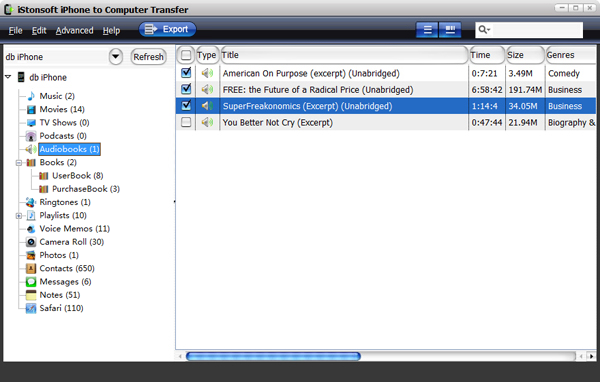Click the '0:47:44' time cell
Viewport: 600px width, 382px height.
(487, 122)
